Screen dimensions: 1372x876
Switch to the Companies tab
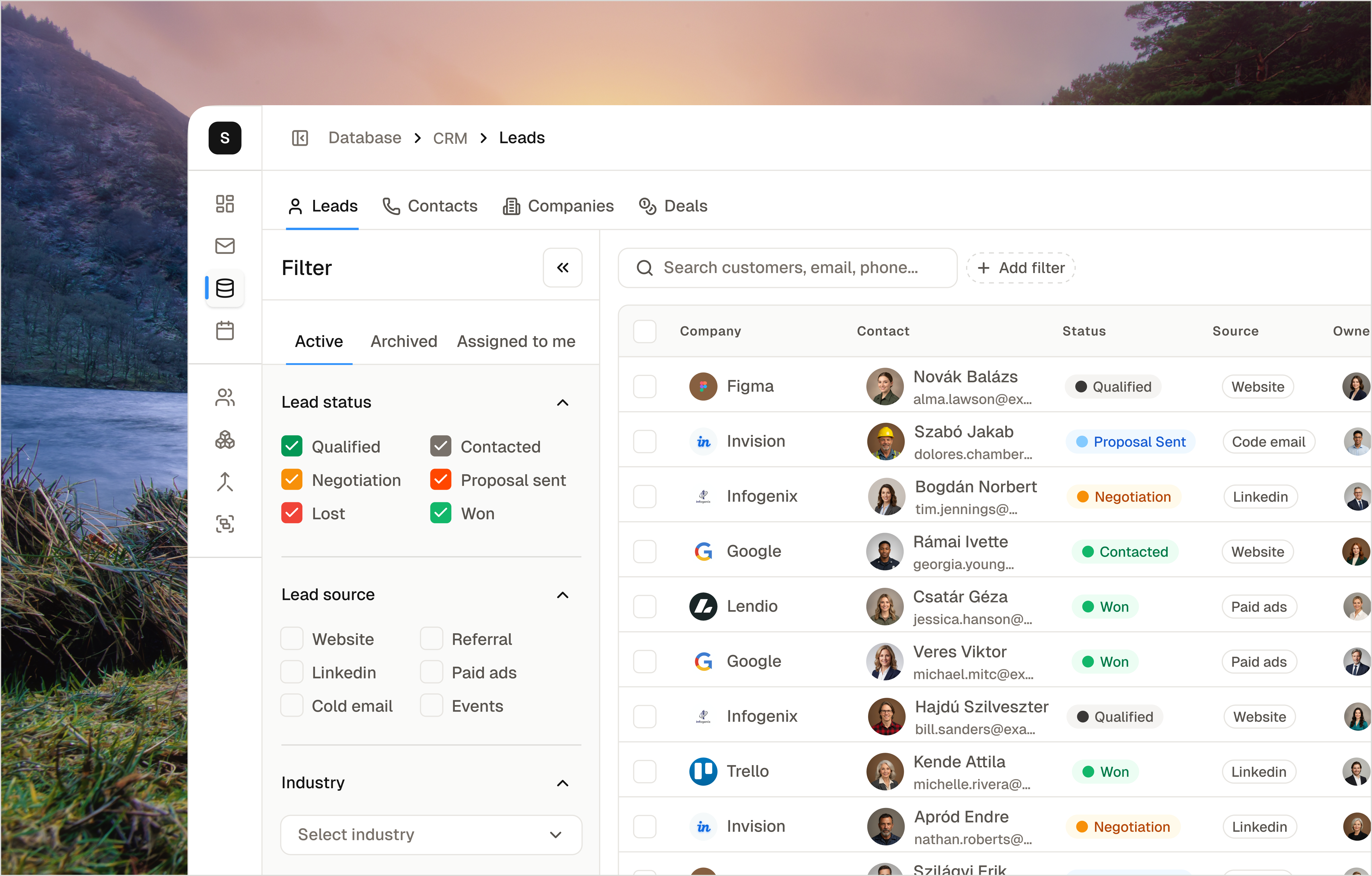tap(558, 206)
